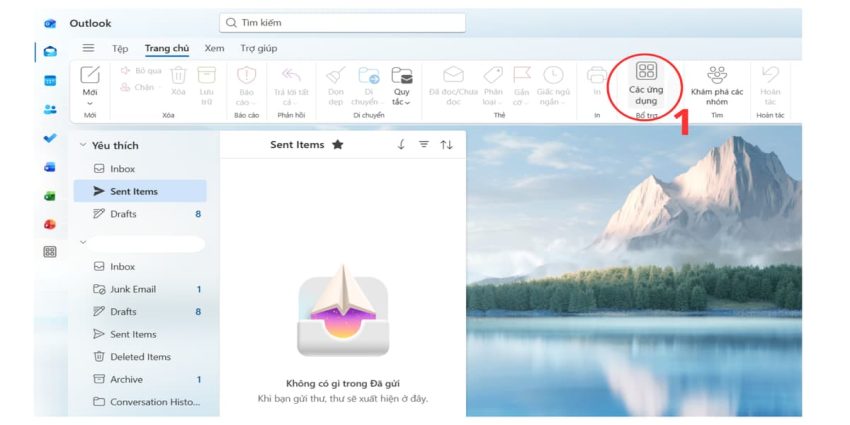Open the Trợ giúp tab
The height and width of the screenshot is (425, 850).
[259, 49]
